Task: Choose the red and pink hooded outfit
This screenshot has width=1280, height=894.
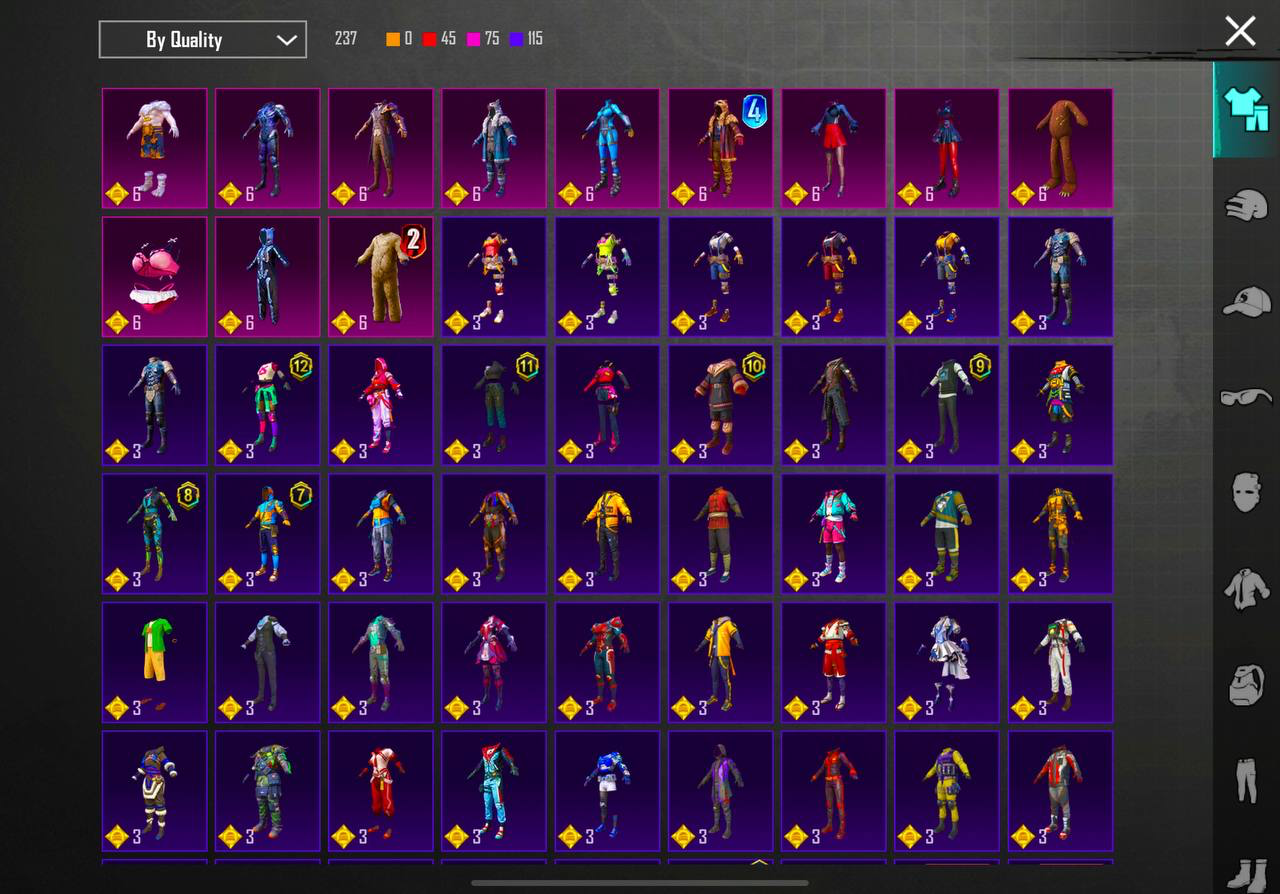Action: pos(381,405)
